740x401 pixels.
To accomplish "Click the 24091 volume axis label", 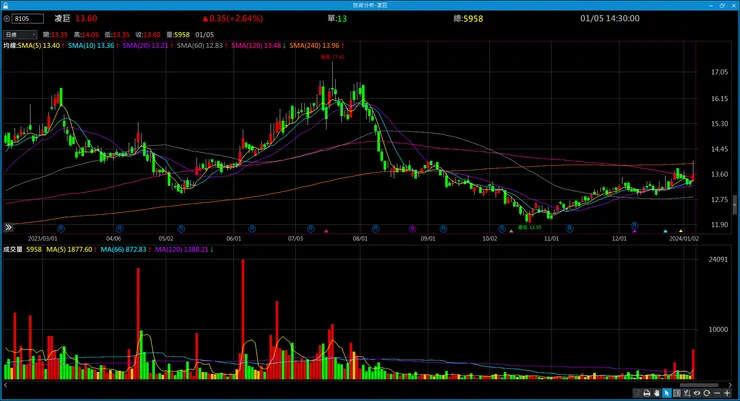I will click(x=718, y=259).
